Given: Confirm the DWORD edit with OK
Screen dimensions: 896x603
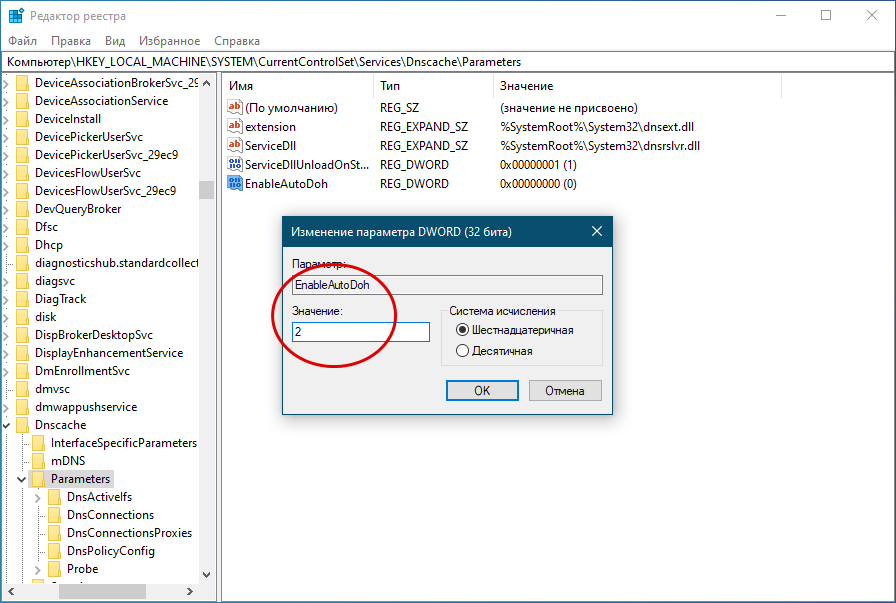Looking at the screenshot, I should click(x=482, y=390).
